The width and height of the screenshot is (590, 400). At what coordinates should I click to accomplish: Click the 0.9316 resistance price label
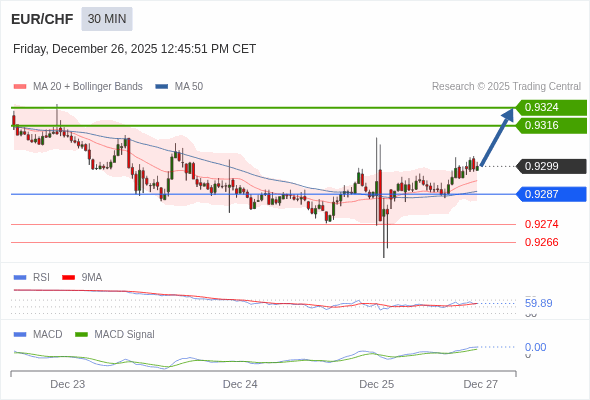tap(551, 126)
